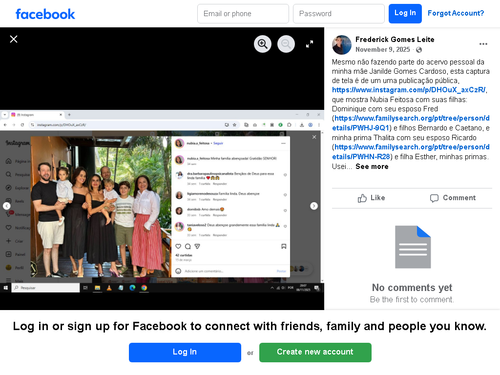
Task: Click the Comment speech bubble button
Action: tap(453, 198)
